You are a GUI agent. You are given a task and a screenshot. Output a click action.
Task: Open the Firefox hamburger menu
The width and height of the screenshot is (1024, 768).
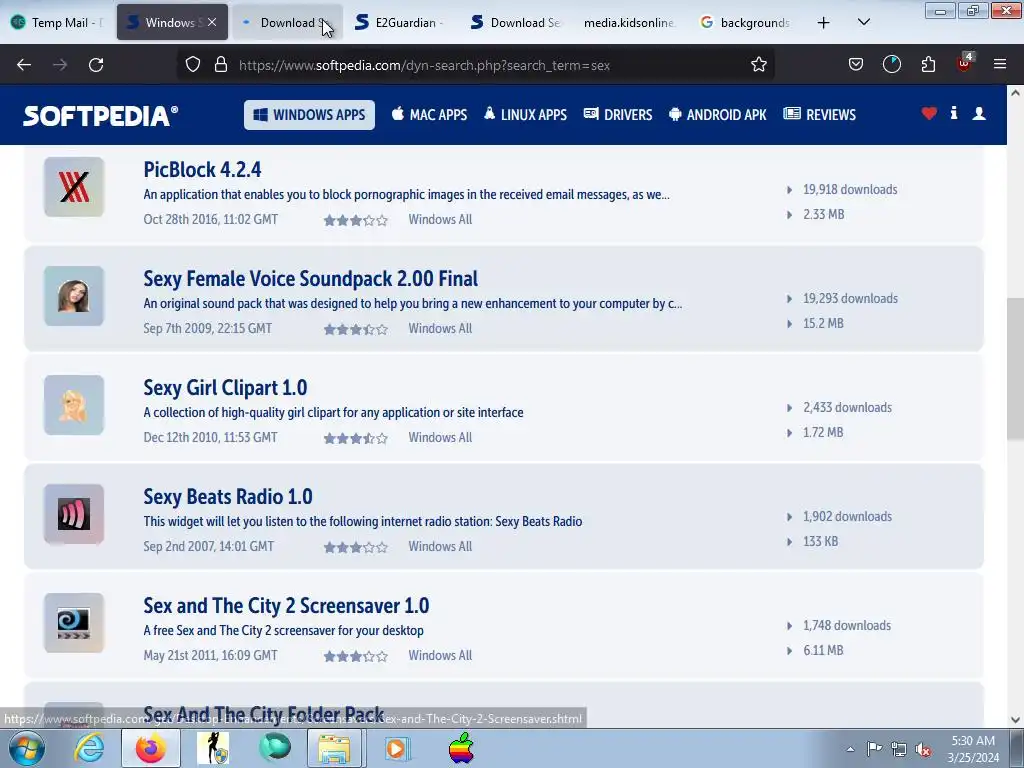pyautogui.click(x=1000, y=64)
